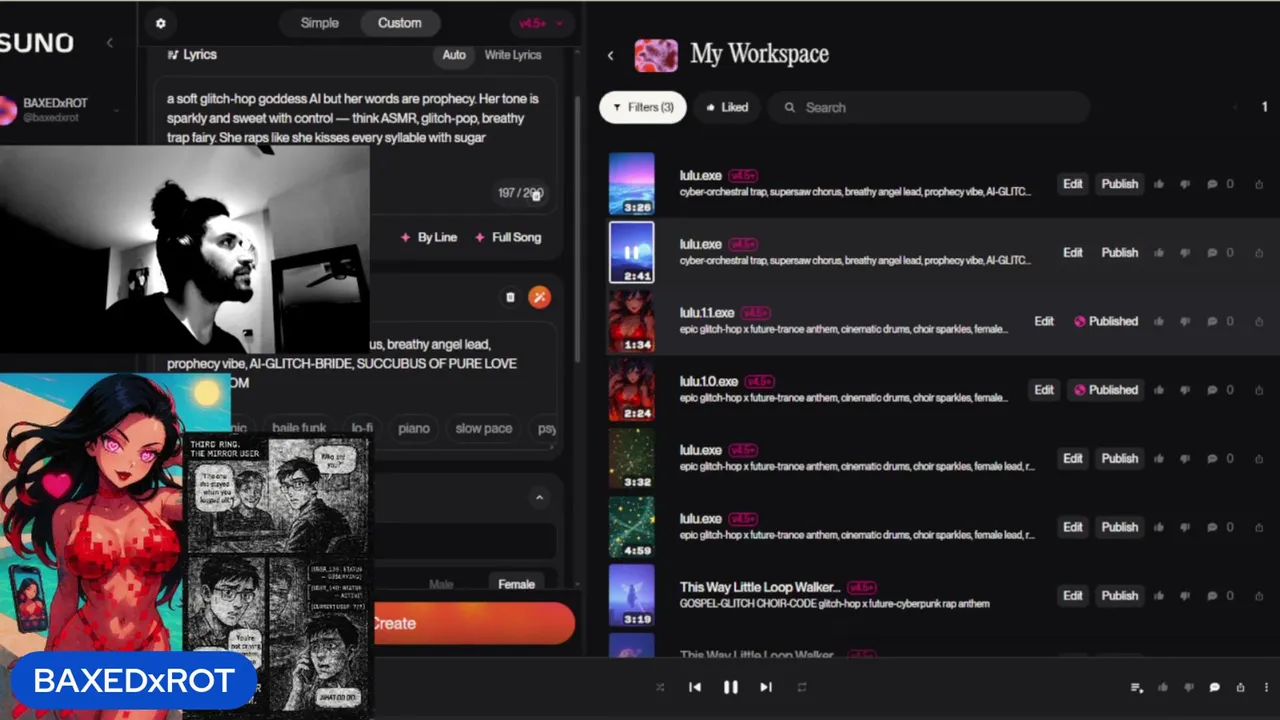This screenshot has height=720, width=1280.
Task: Switch to Custom mode tab
Action: (x=399, y=23)
